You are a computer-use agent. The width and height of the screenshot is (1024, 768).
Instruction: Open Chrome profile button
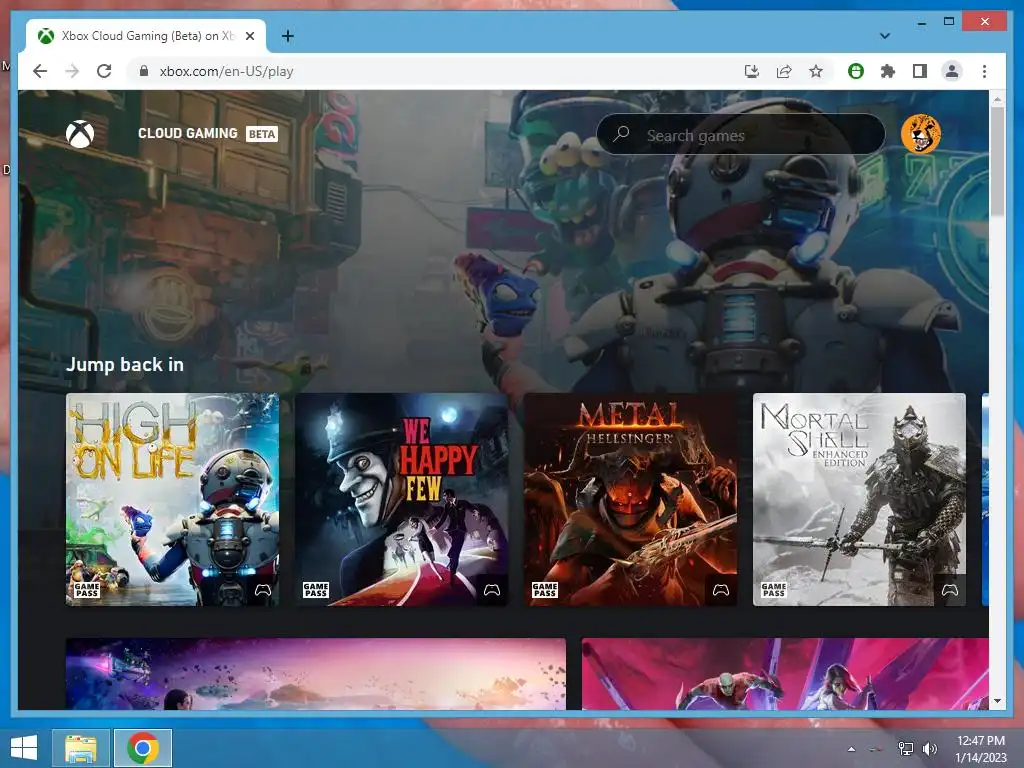pyautogui.click(x=952, y=71)
